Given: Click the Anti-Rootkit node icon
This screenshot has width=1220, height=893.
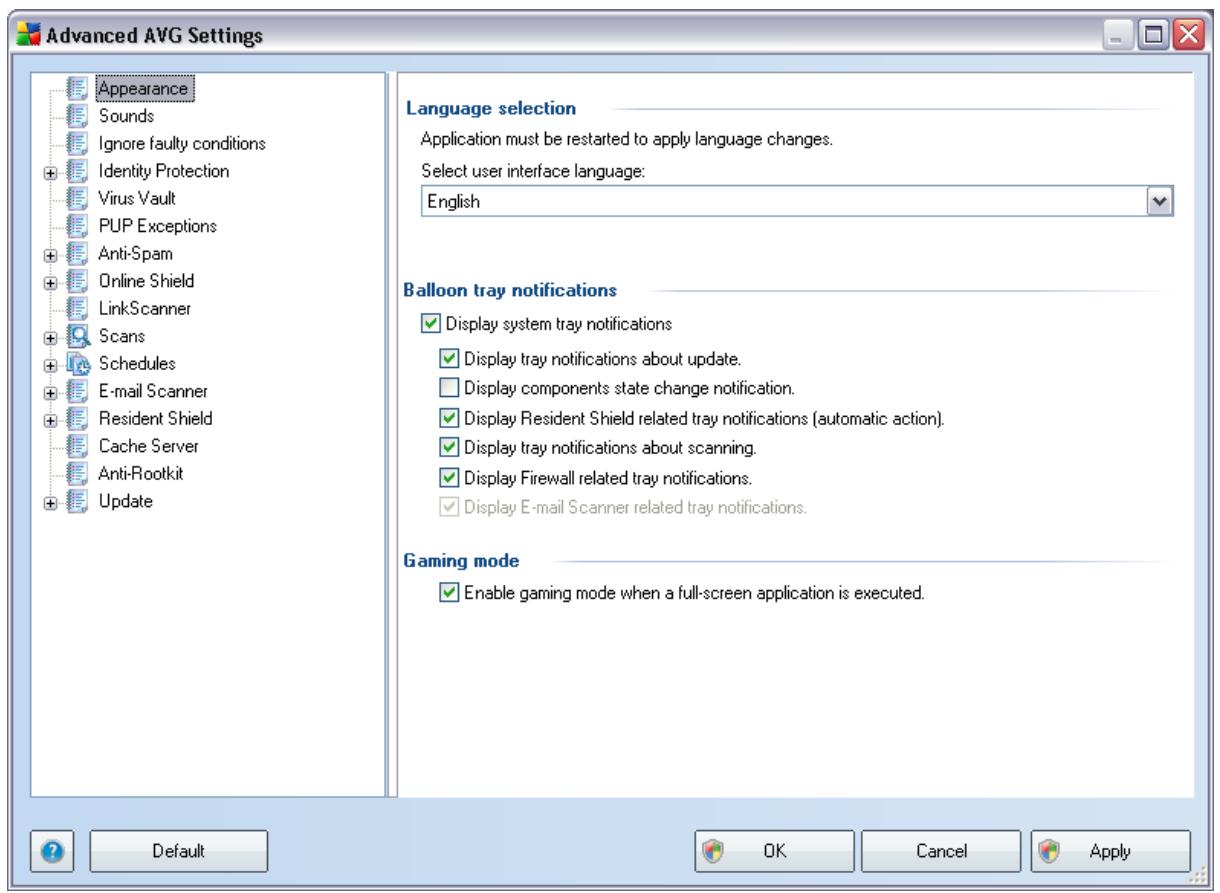Looking at the screenshot, I should [79, 473].
